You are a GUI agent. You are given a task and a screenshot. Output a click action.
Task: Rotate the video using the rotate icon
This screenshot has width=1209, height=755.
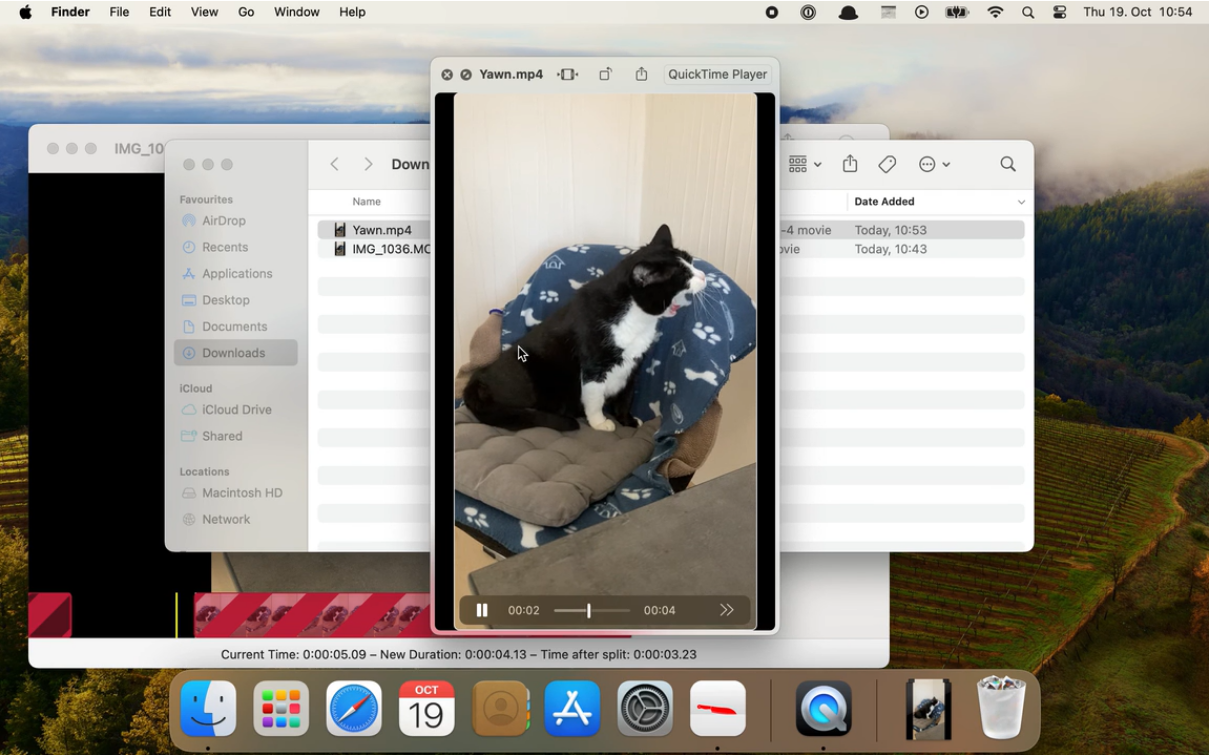606,75
